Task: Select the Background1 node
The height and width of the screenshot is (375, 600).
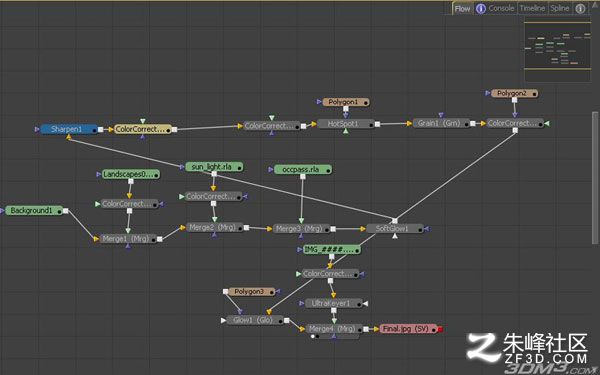Action: click(x=34, y=210)
